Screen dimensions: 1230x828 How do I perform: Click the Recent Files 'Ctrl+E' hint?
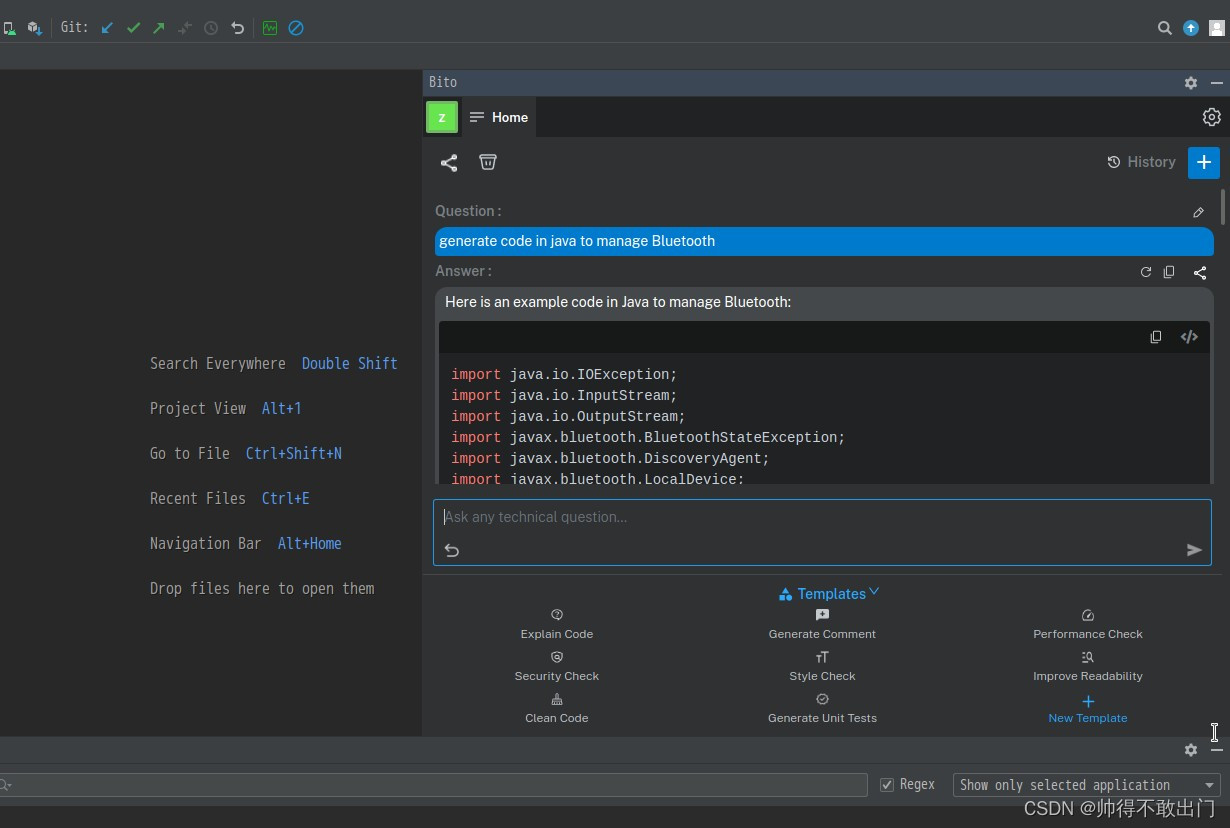point(286,499)
